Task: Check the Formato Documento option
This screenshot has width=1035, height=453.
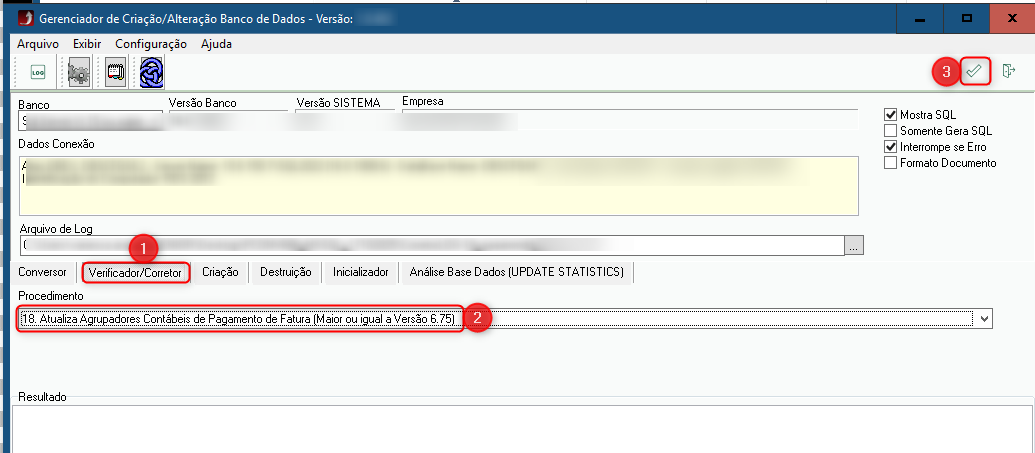Action: 891,163
